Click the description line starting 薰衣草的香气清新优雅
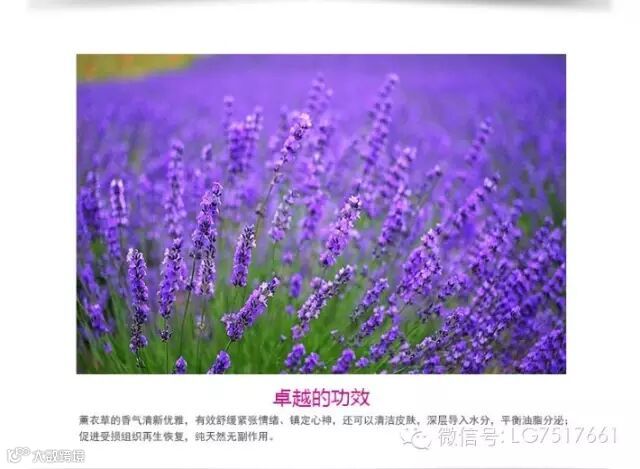 (x=323, y=420)
